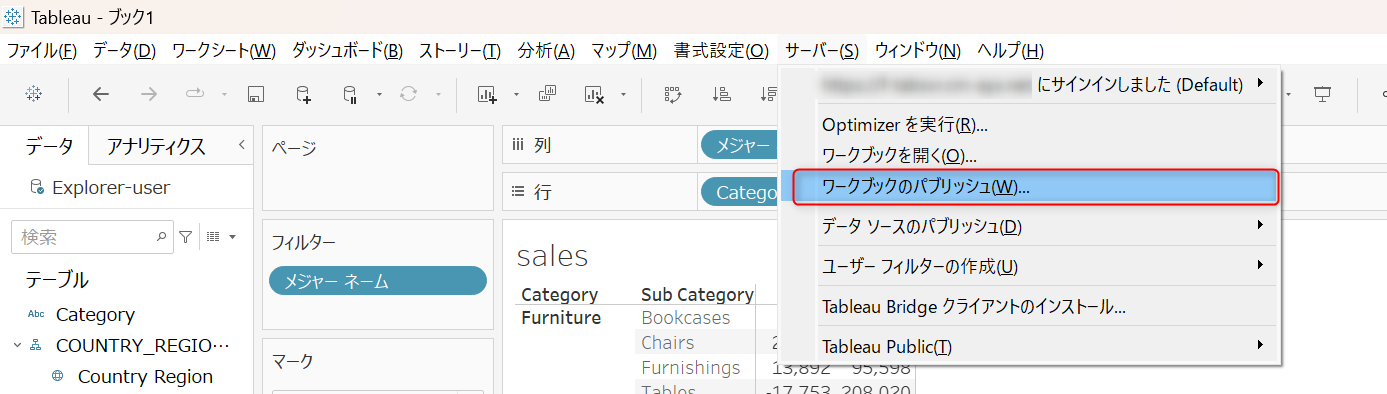Open the ウィンドウ(N) menu

(x=917, y=50)
